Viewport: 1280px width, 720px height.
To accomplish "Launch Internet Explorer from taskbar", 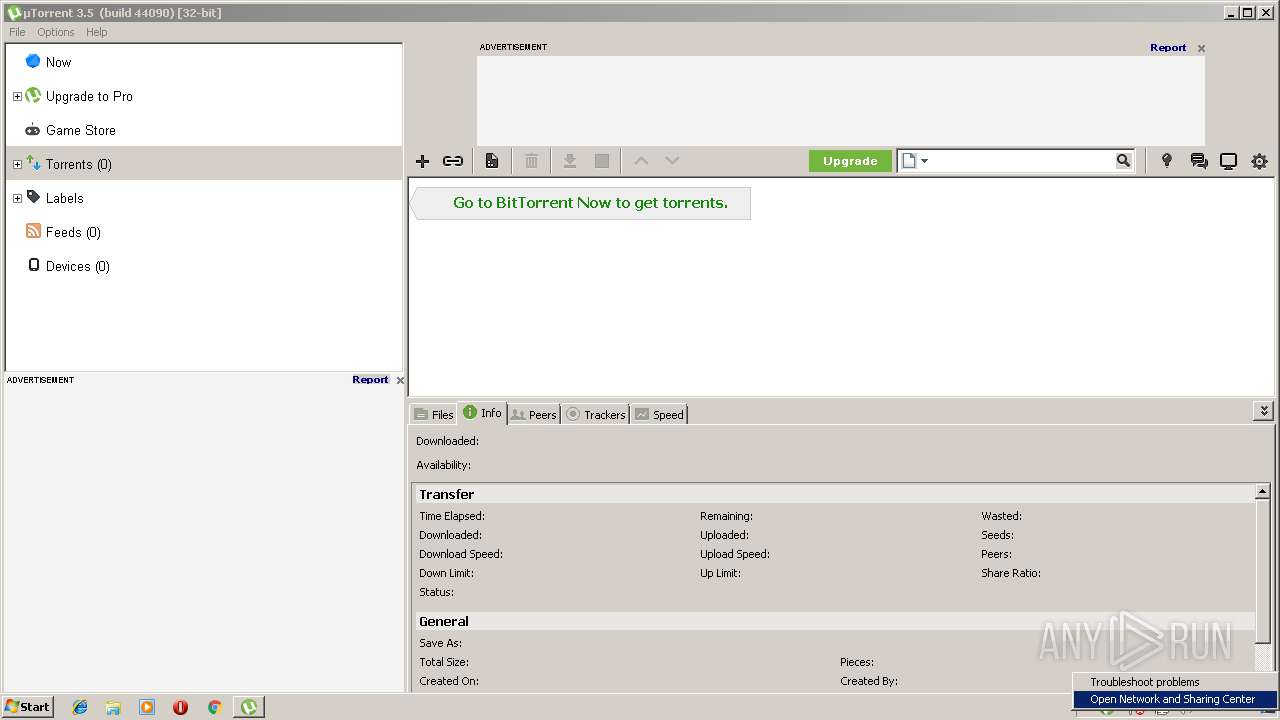I will pos(80,707).
